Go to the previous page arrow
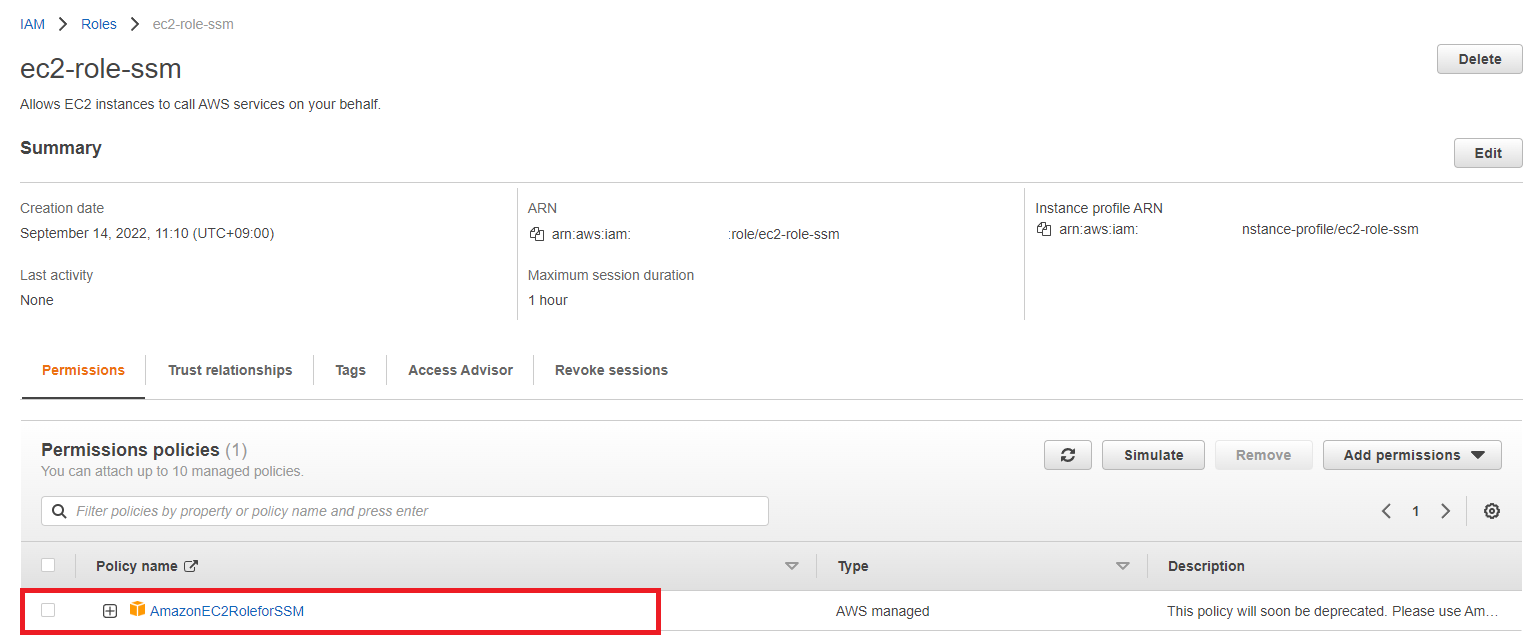The height and width of the screenshot is (644, 1531). pyautogui.click(x=1386, y=511)
